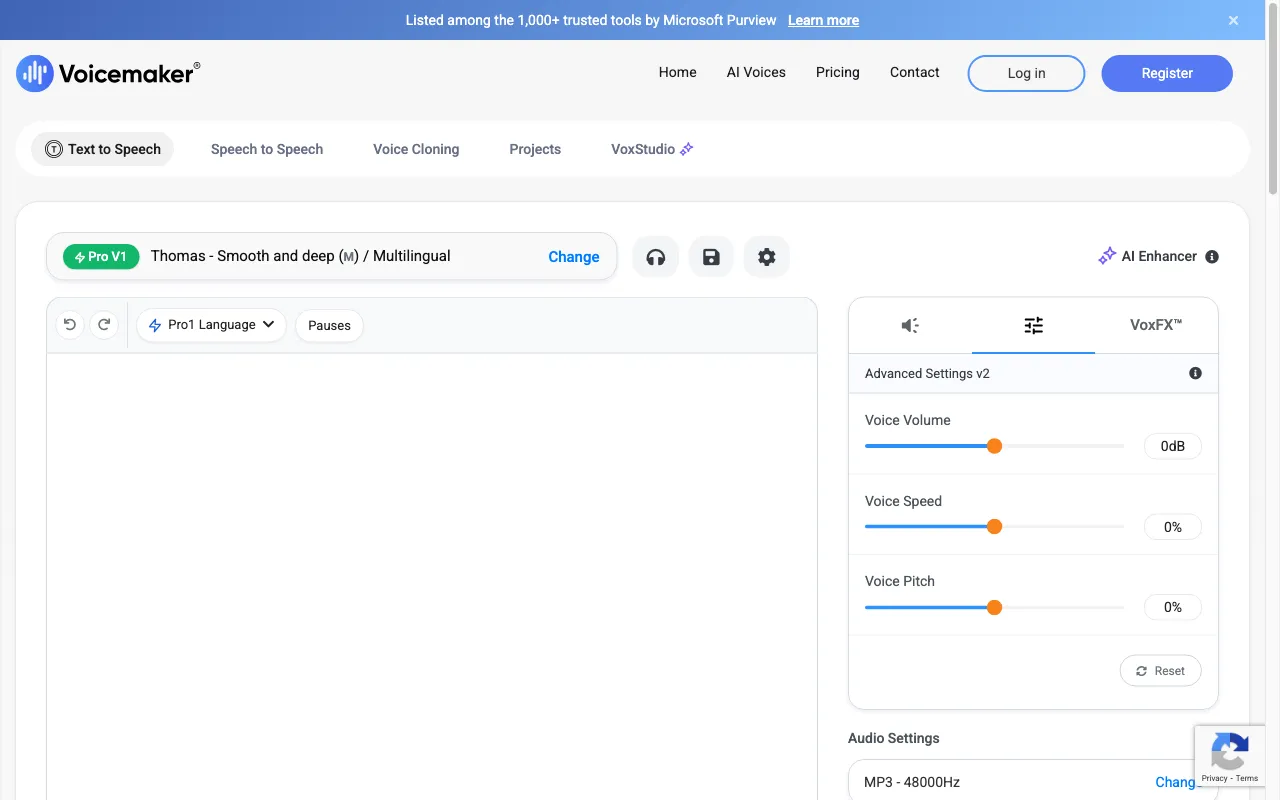Click the Audio Settings heading
The height and width of the screenshot is (800, 1280).
click(894, 738)
